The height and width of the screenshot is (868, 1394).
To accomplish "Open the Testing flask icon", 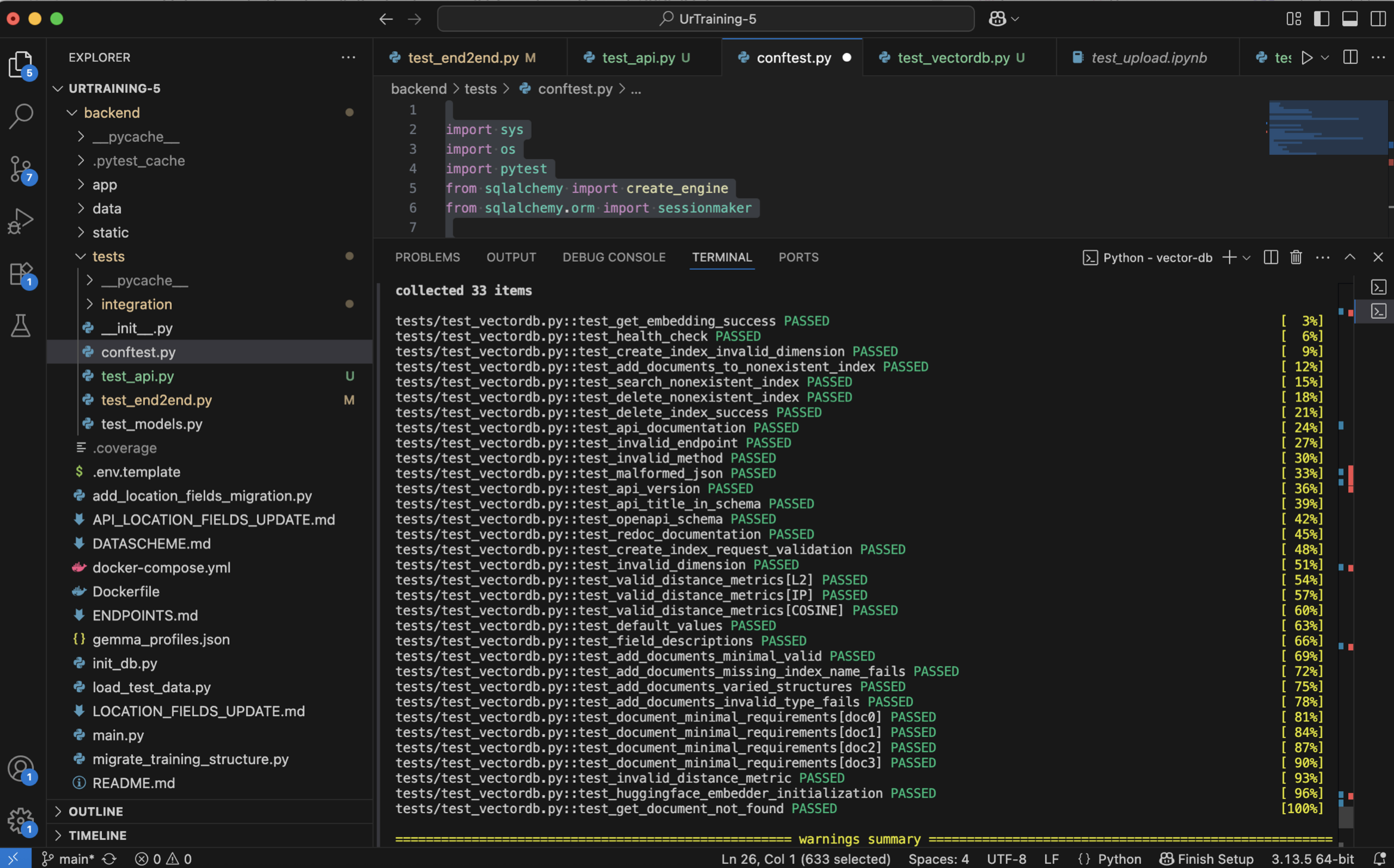I will pyautogui.click(x=21, y=325).
